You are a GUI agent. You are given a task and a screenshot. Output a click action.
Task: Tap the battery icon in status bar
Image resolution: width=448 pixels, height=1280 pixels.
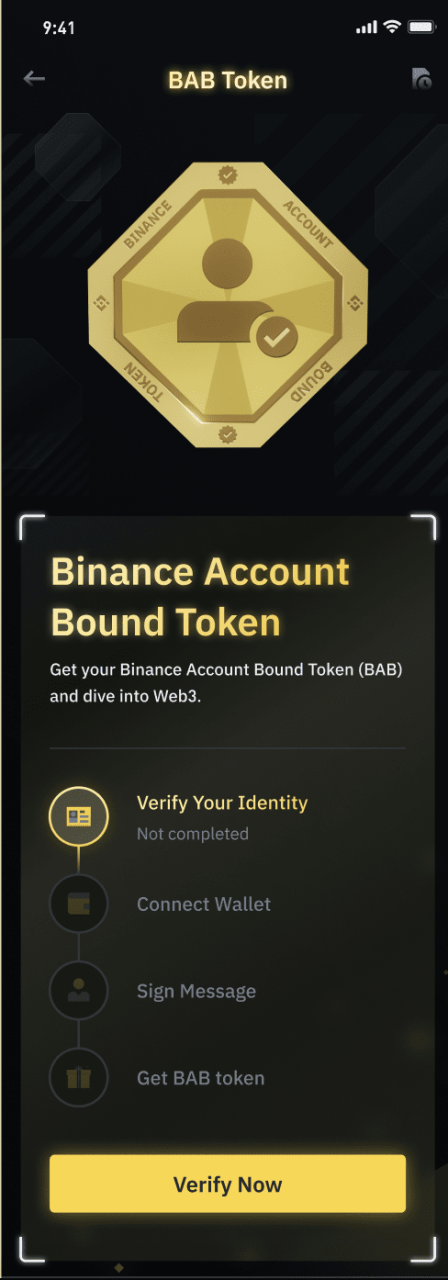tap(421, 28)
